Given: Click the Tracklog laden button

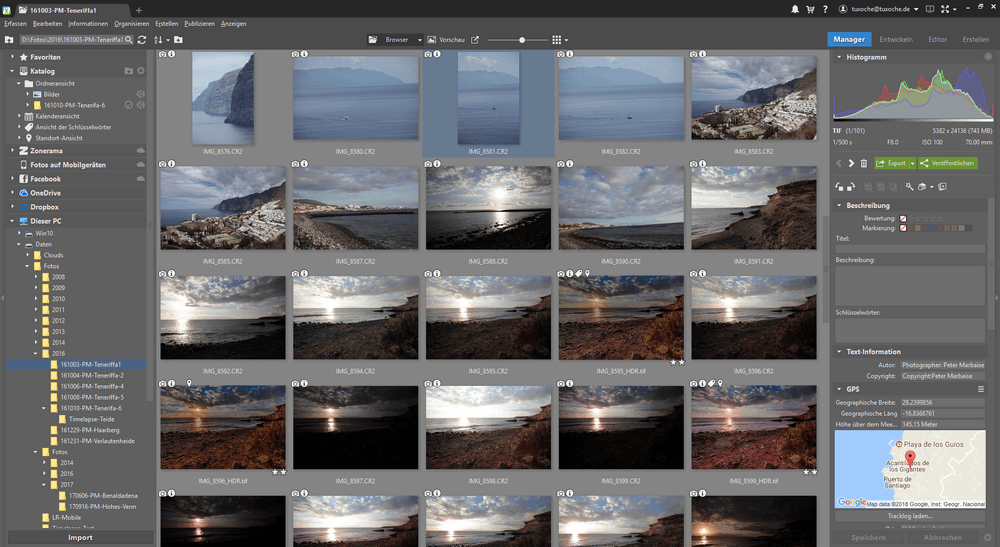Looking at the screenshot, I should click(910, 516).
